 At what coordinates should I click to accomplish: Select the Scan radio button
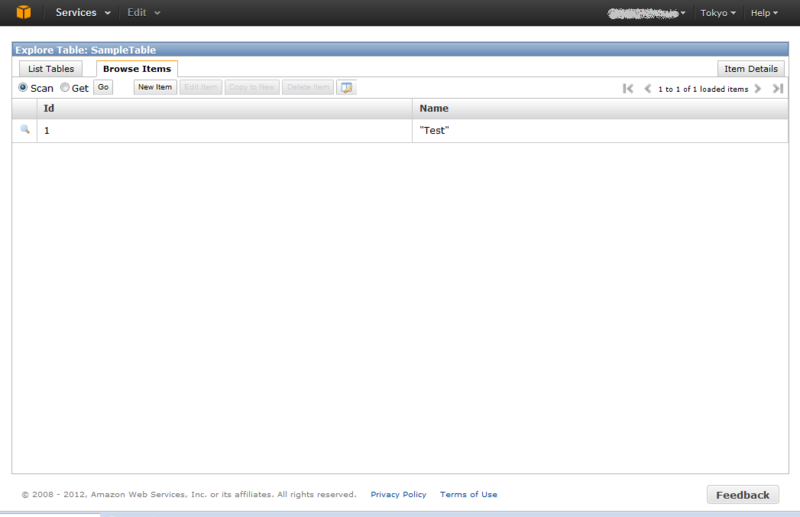23,87
